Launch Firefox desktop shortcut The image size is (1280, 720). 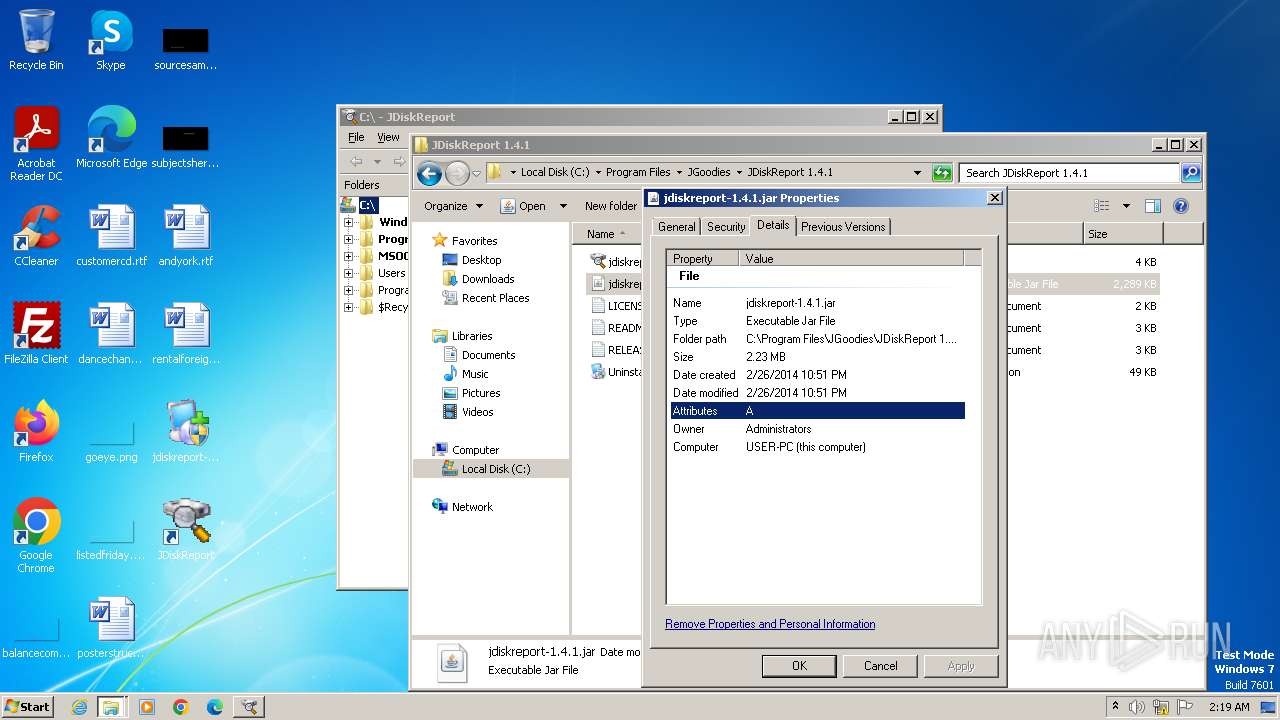point(36,432)
